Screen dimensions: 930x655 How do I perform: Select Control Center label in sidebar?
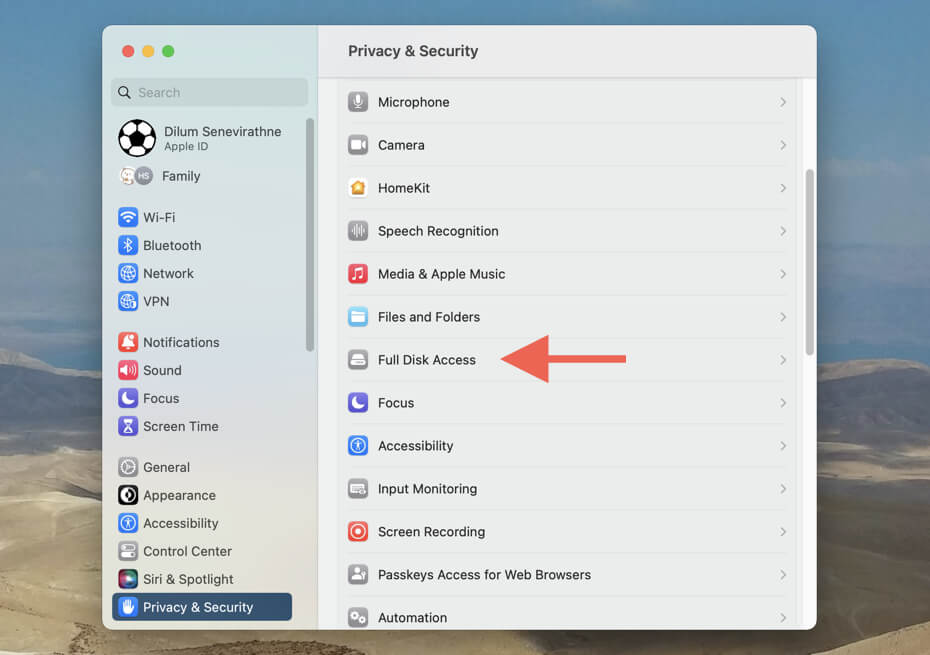(187, 551)
